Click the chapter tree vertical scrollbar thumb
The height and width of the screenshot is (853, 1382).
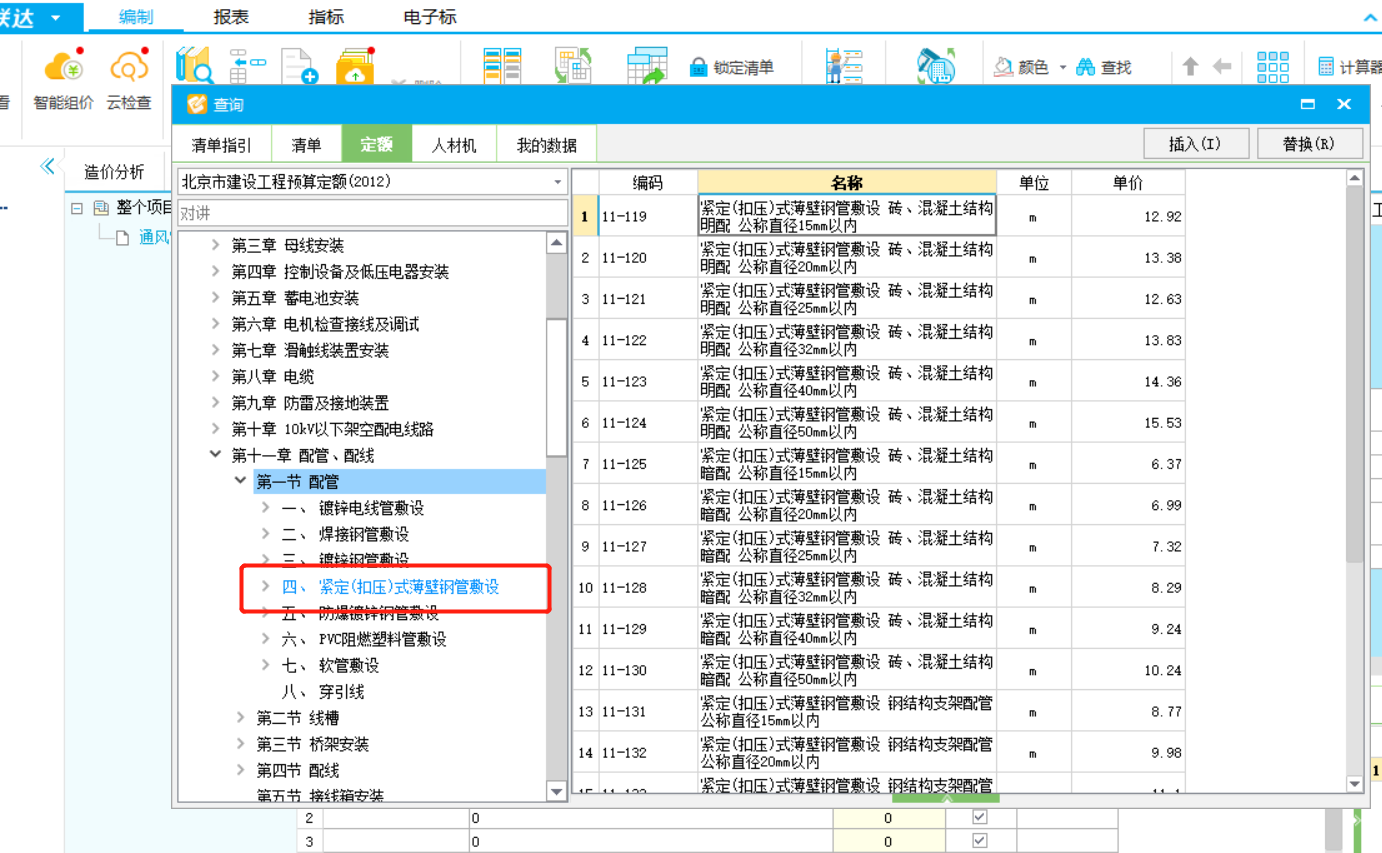(557, 388)
